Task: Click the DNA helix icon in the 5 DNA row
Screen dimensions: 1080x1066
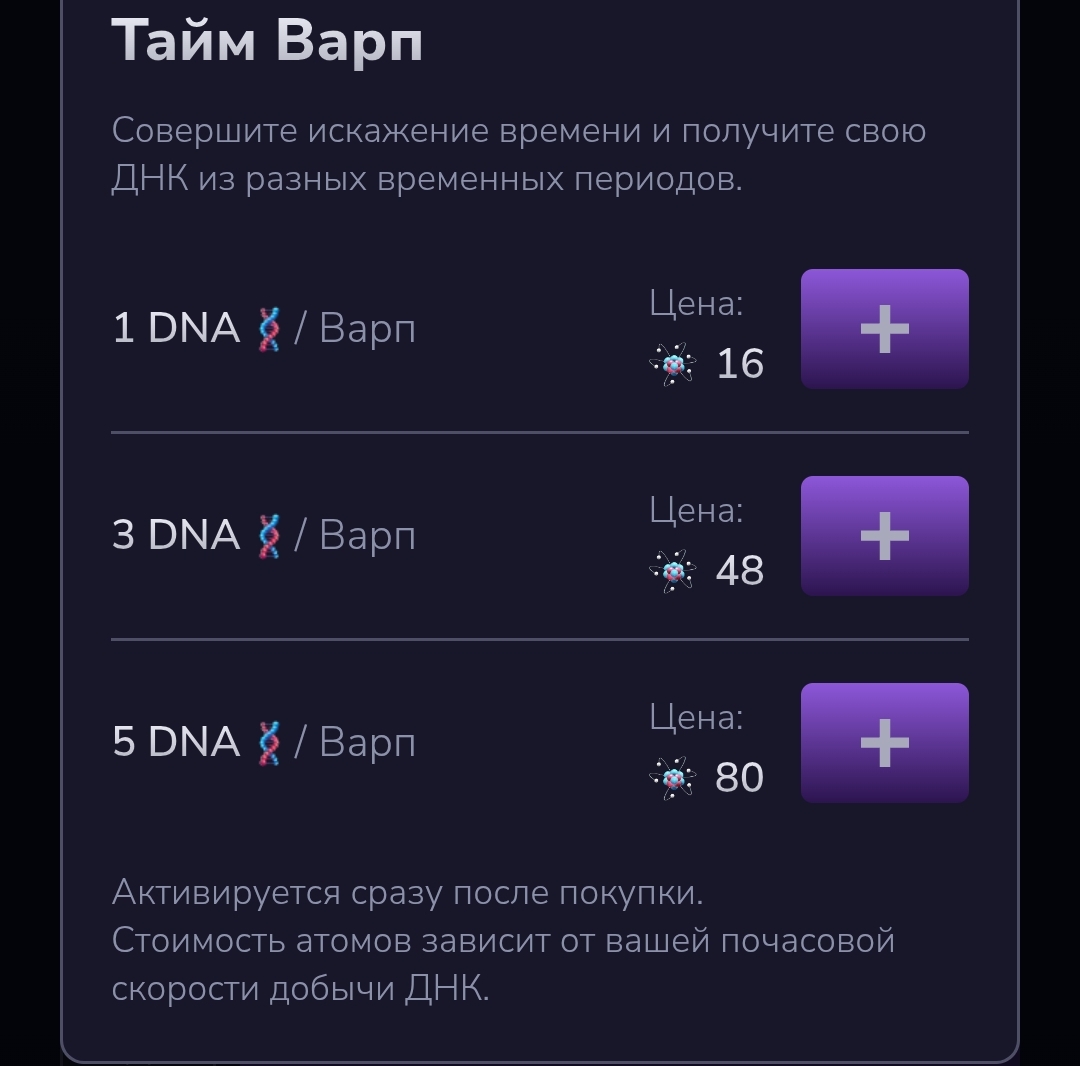Action: 268,743
